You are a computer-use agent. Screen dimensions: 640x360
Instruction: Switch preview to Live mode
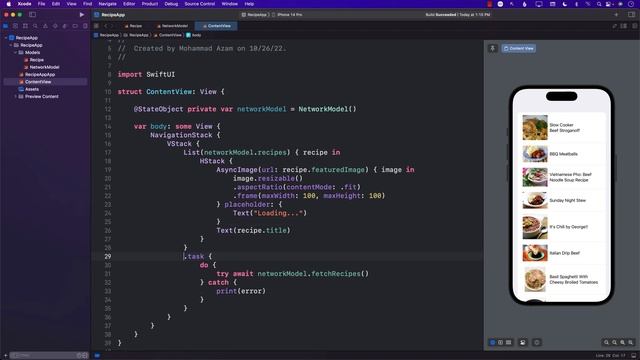pyautogui.click(x=493, y=342)
